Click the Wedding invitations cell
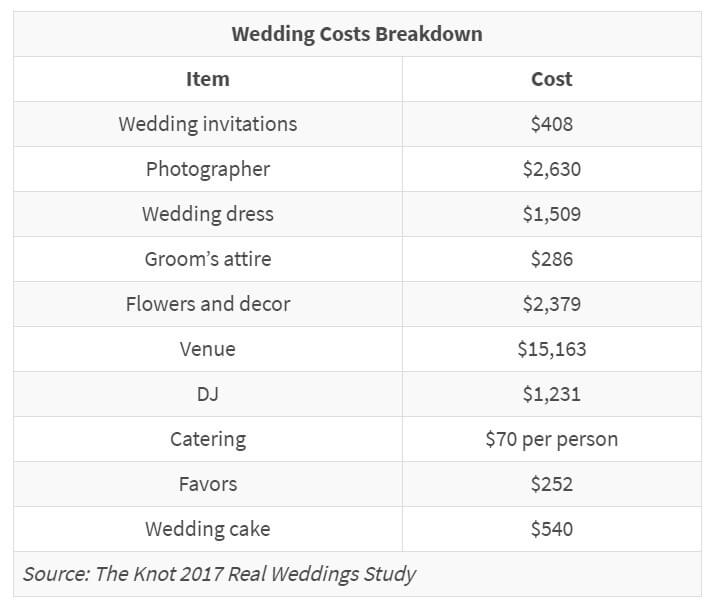Image resolution: width=715 pixels, height=605 pixels. [208, 124]
